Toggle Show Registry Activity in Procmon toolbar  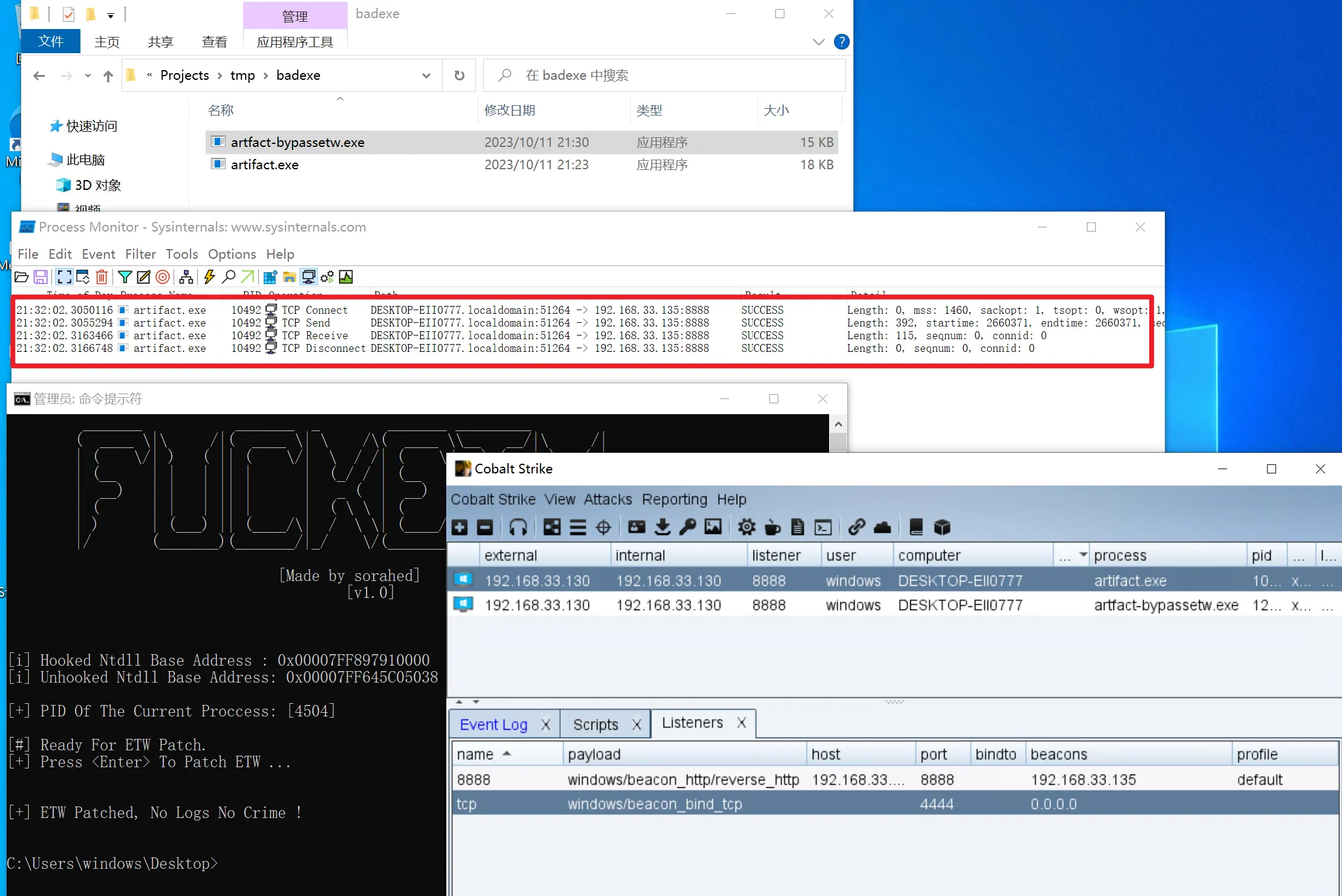point(270,277)
